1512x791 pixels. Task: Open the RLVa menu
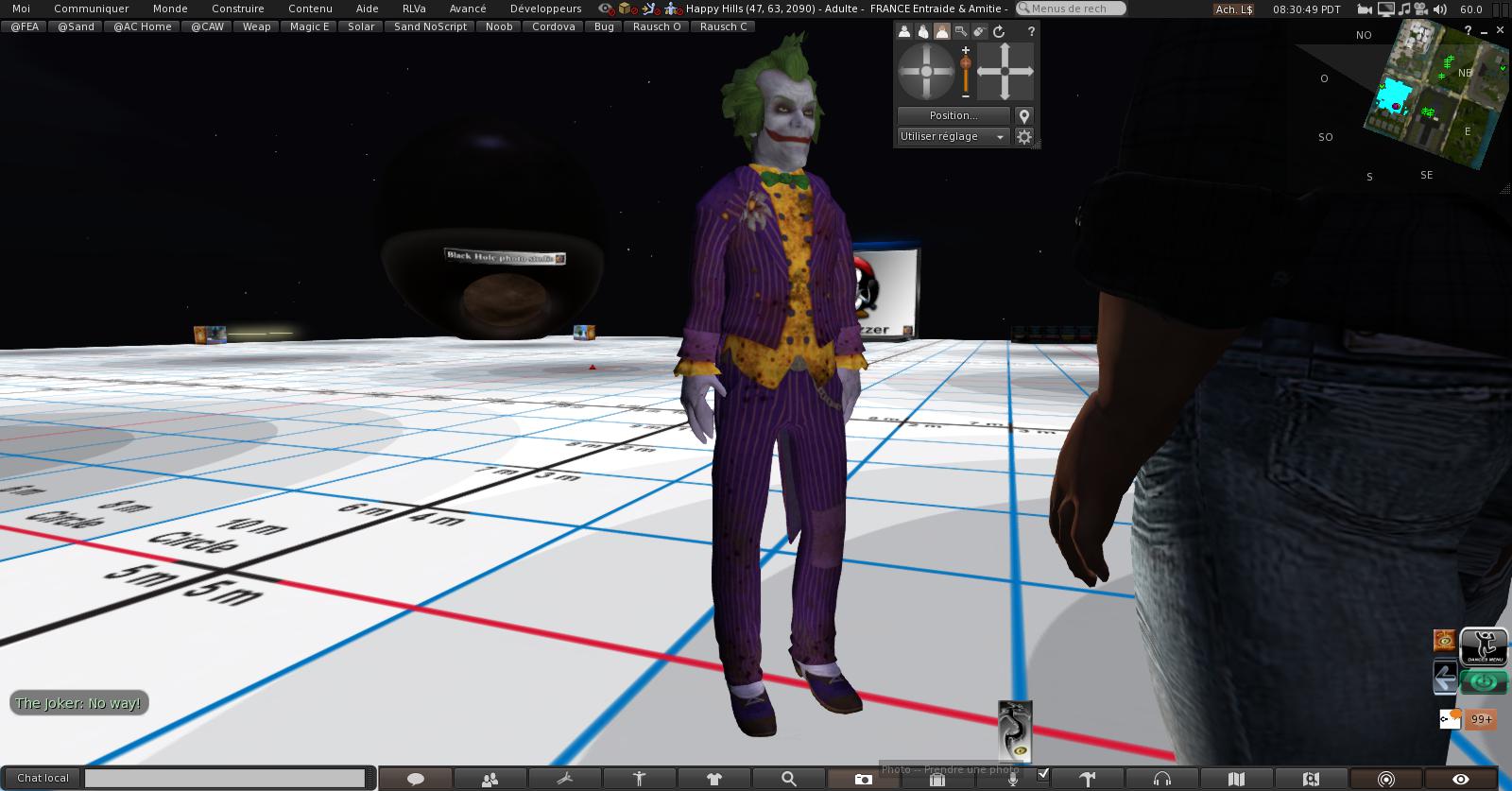[x=414, y=9]
